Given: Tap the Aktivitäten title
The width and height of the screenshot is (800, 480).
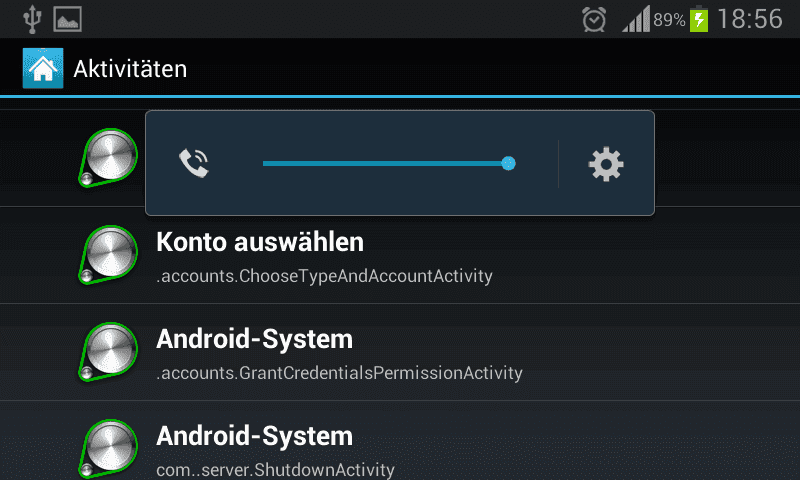Looking at the screenshot, I should 130,69.
